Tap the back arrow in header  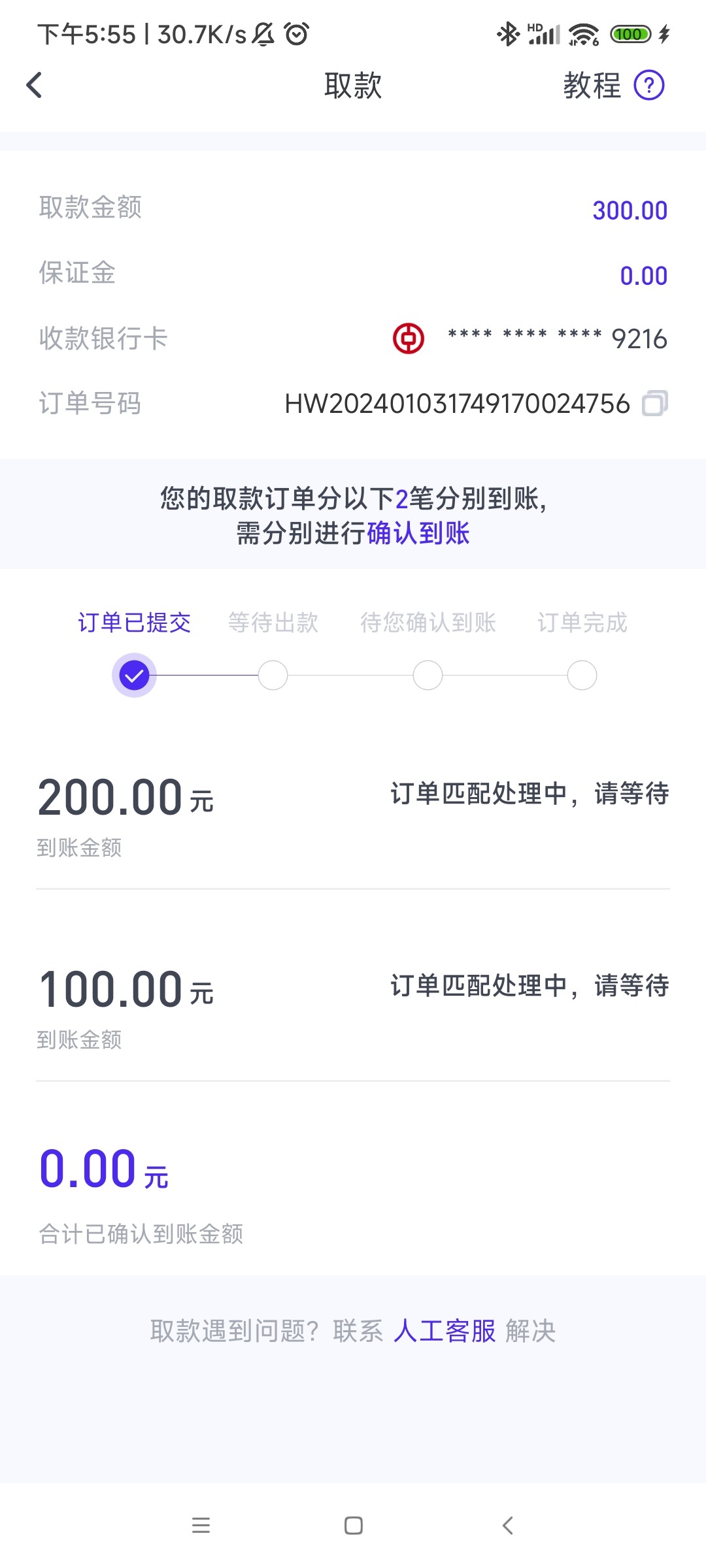click(35, 85)
